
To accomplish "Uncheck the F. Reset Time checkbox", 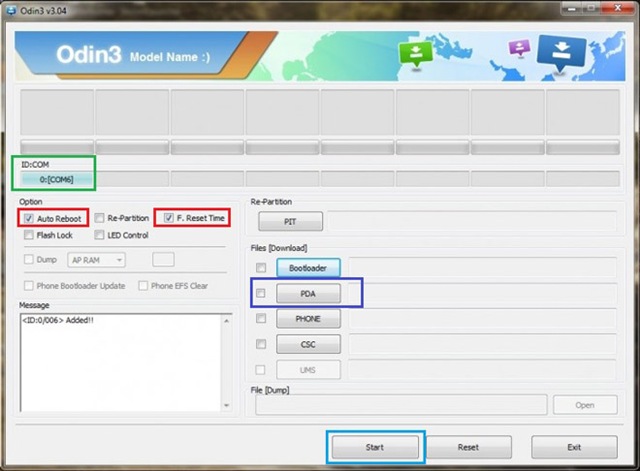I will pos(169,218).
